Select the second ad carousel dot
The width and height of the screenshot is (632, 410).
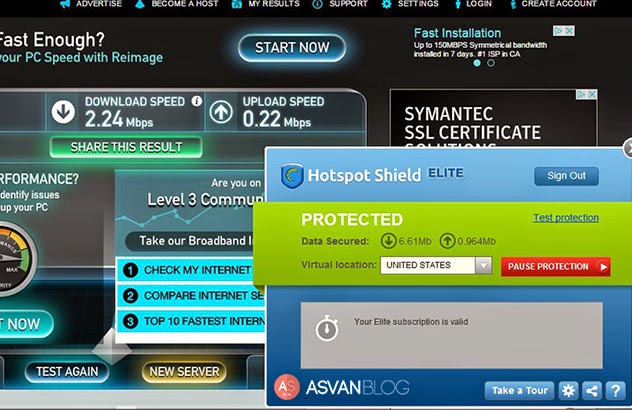coord(491,63)
